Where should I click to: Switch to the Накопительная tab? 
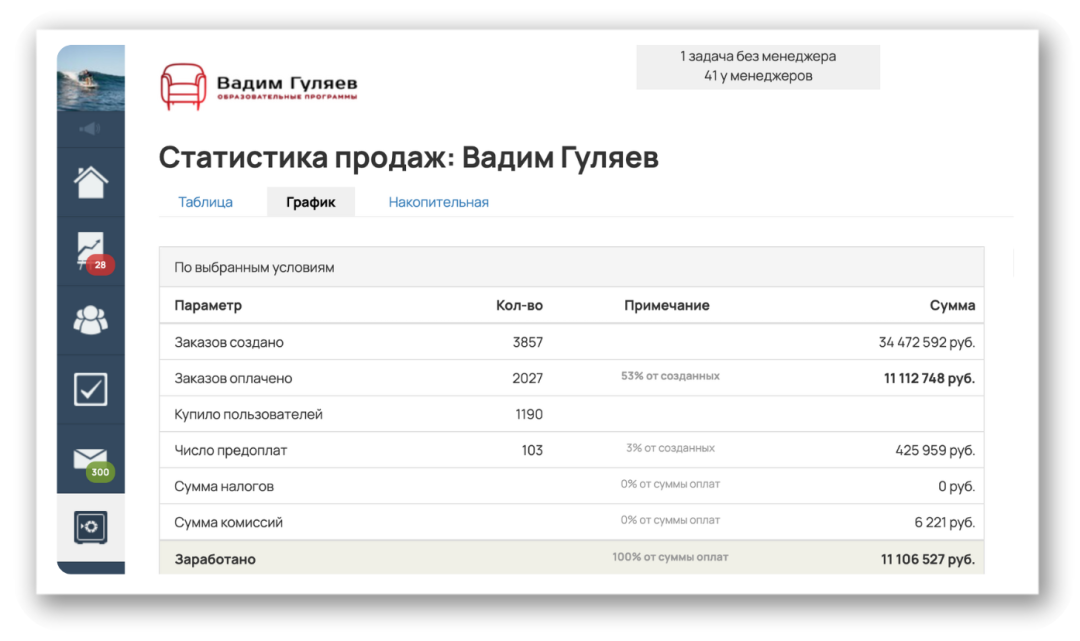[x=438, y=202]
